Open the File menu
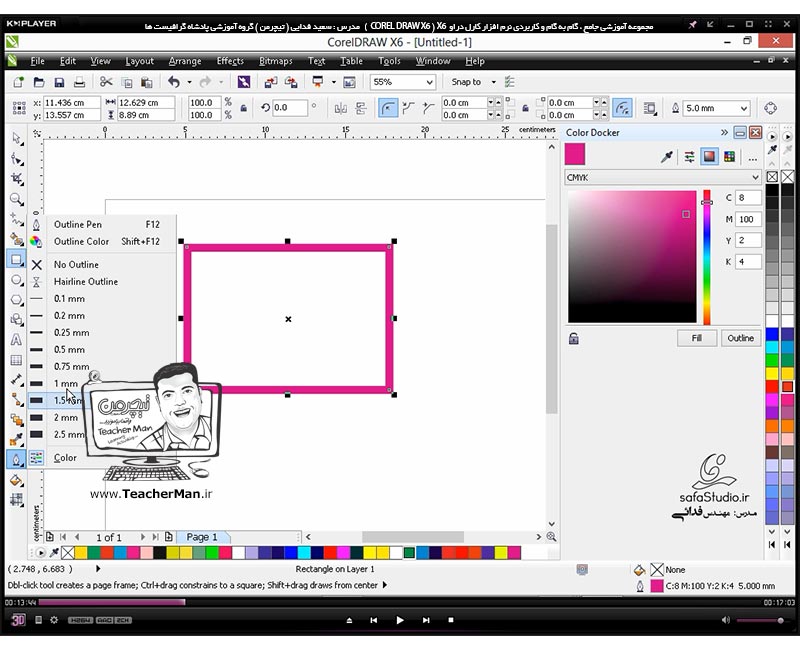The height and width of the screenshot is (650, 800). (x=37, y=61)
